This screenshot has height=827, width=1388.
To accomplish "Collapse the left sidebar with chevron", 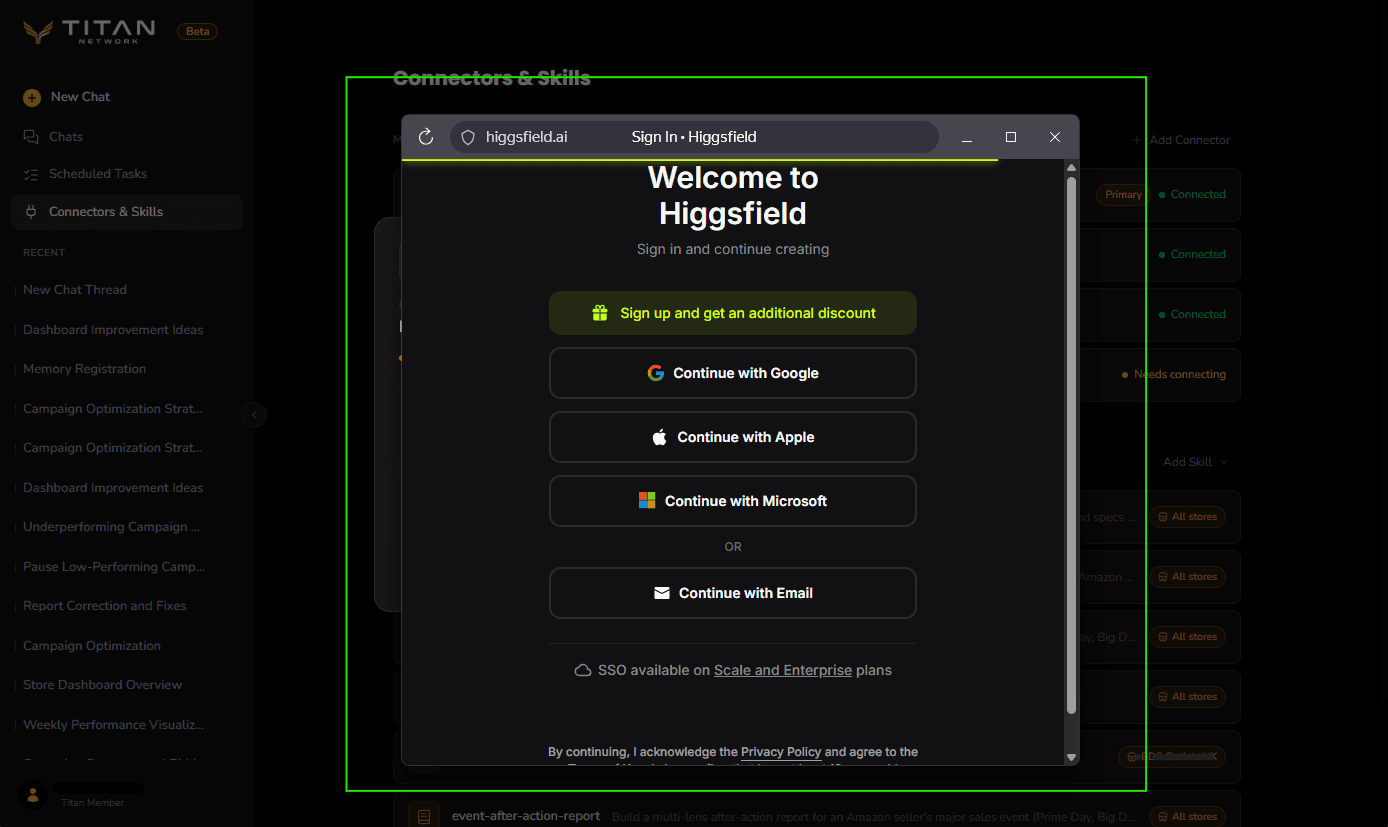I will click(x=254, y=414).
